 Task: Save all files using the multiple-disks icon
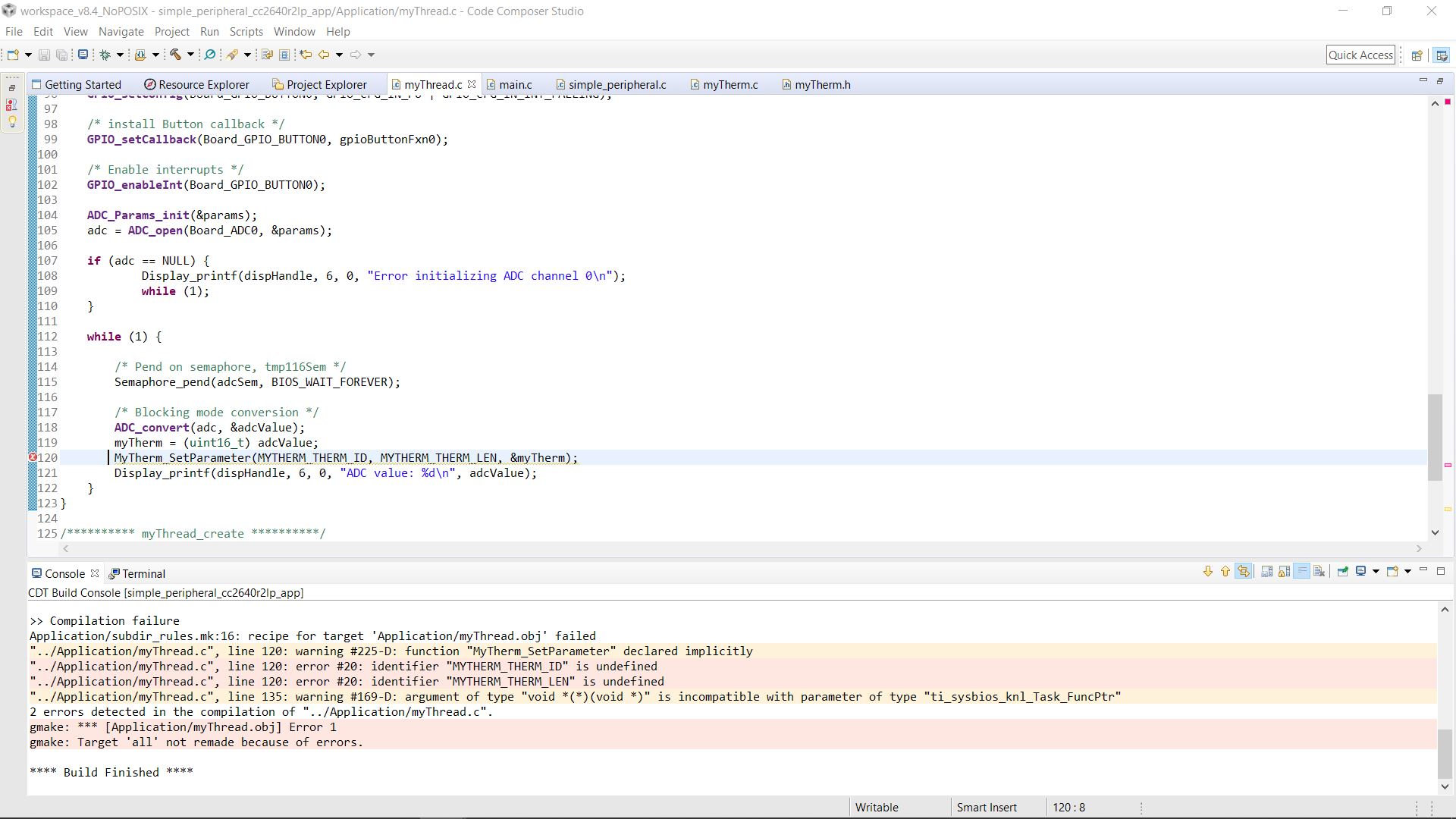click(62, 54)
